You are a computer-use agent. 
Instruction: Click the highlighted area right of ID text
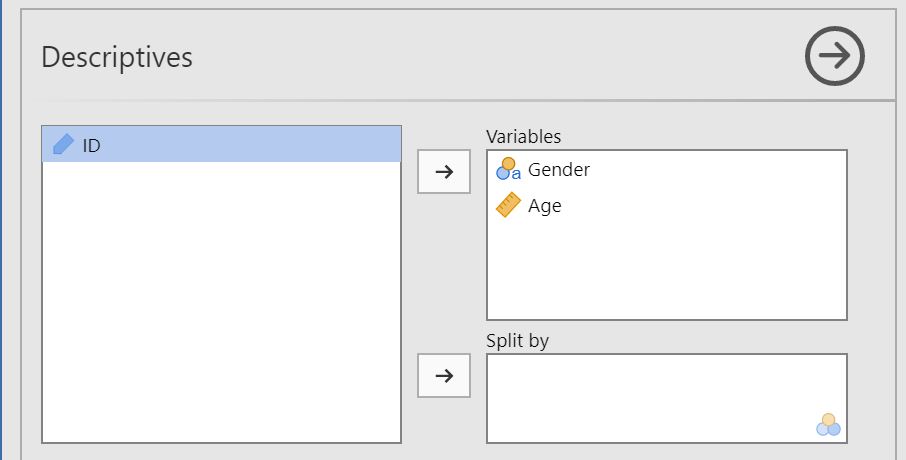pyautogui.click(x=250, y=145)
